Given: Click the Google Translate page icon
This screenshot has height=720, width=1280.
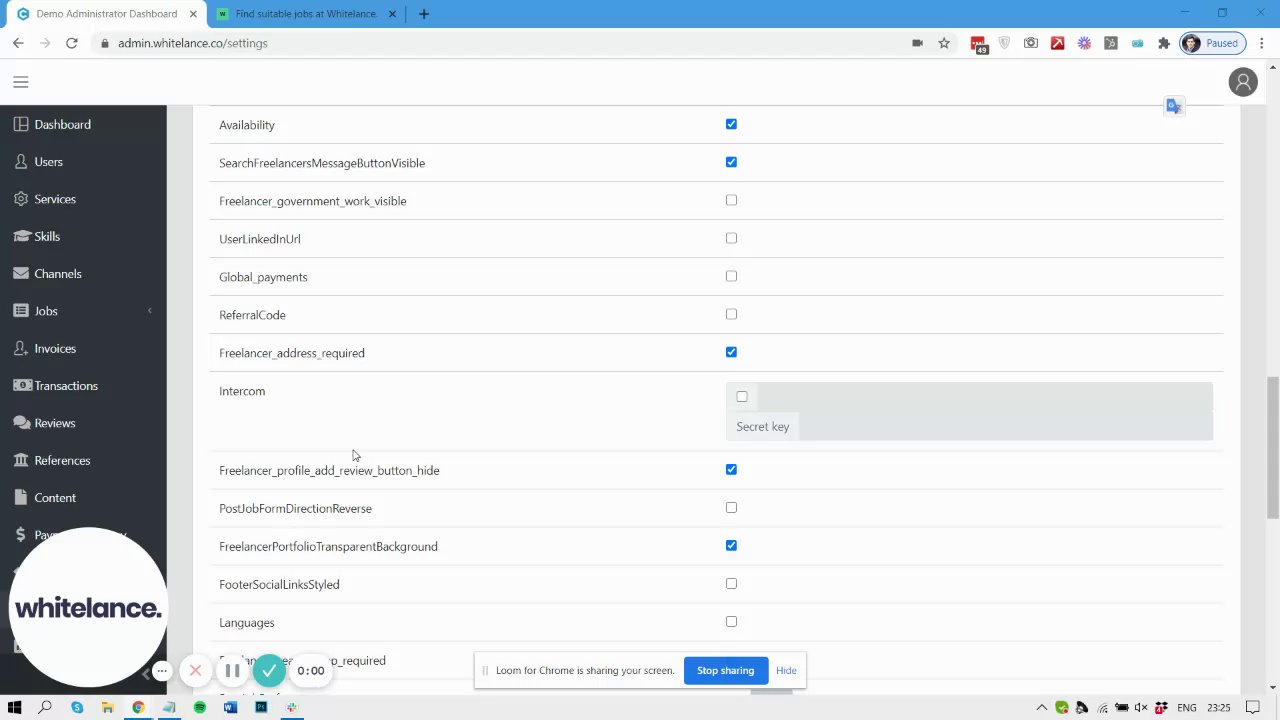Looking at the screenshot, I should 1174,106.
